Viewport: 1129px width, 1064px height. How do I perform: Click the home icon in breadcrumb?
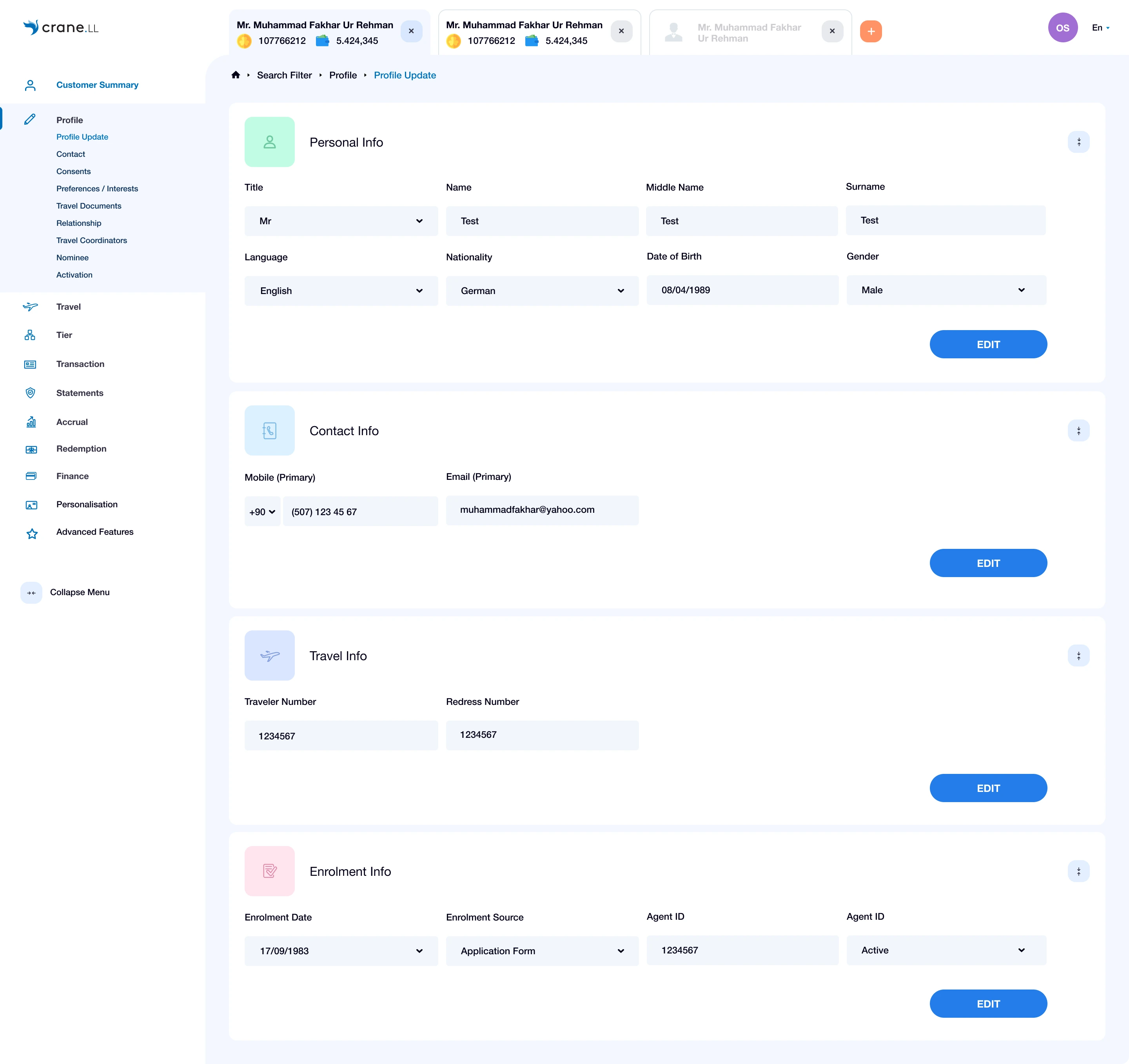[x=236, y=75]
